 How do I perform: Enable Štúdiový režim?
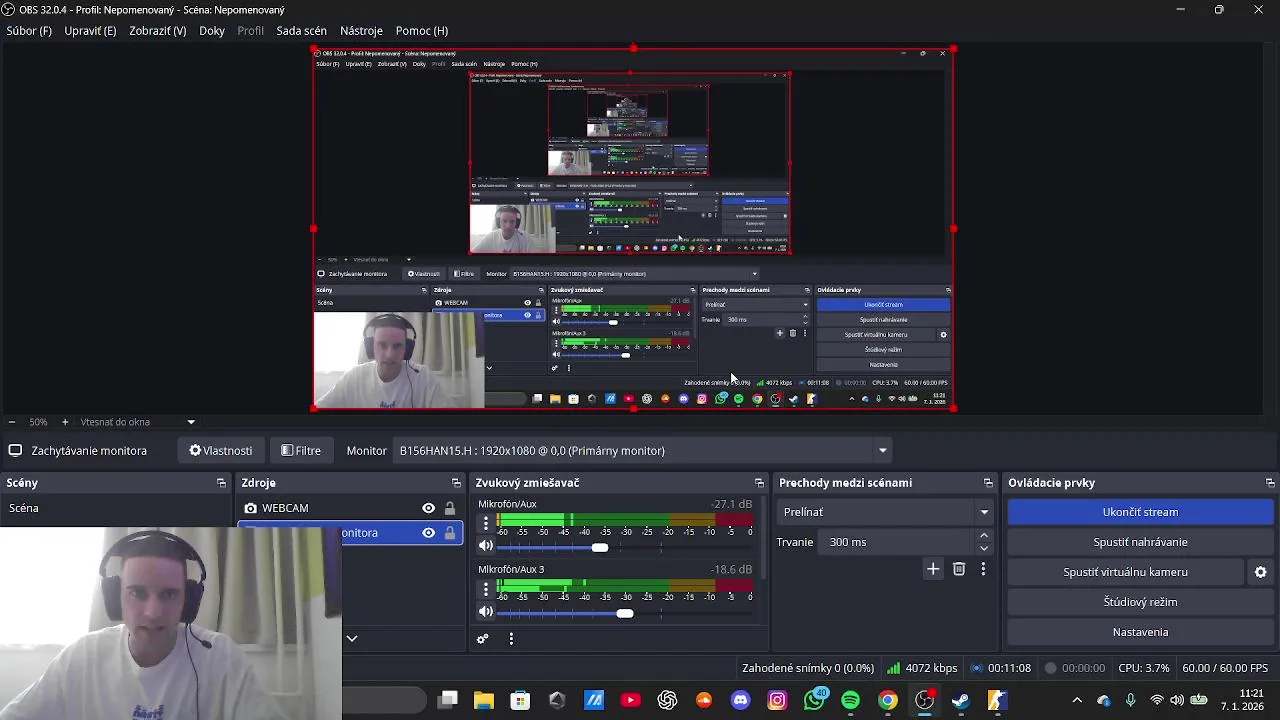pyautogui.click(x=1140, y=602)
